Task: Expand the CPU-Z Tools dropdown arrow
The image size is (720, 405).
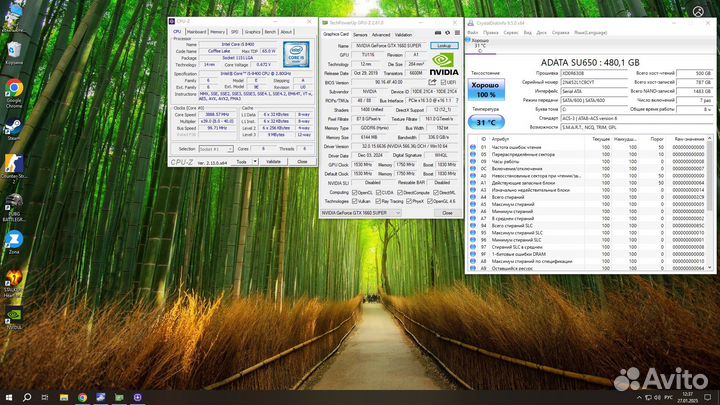Action: pos(255,162)
